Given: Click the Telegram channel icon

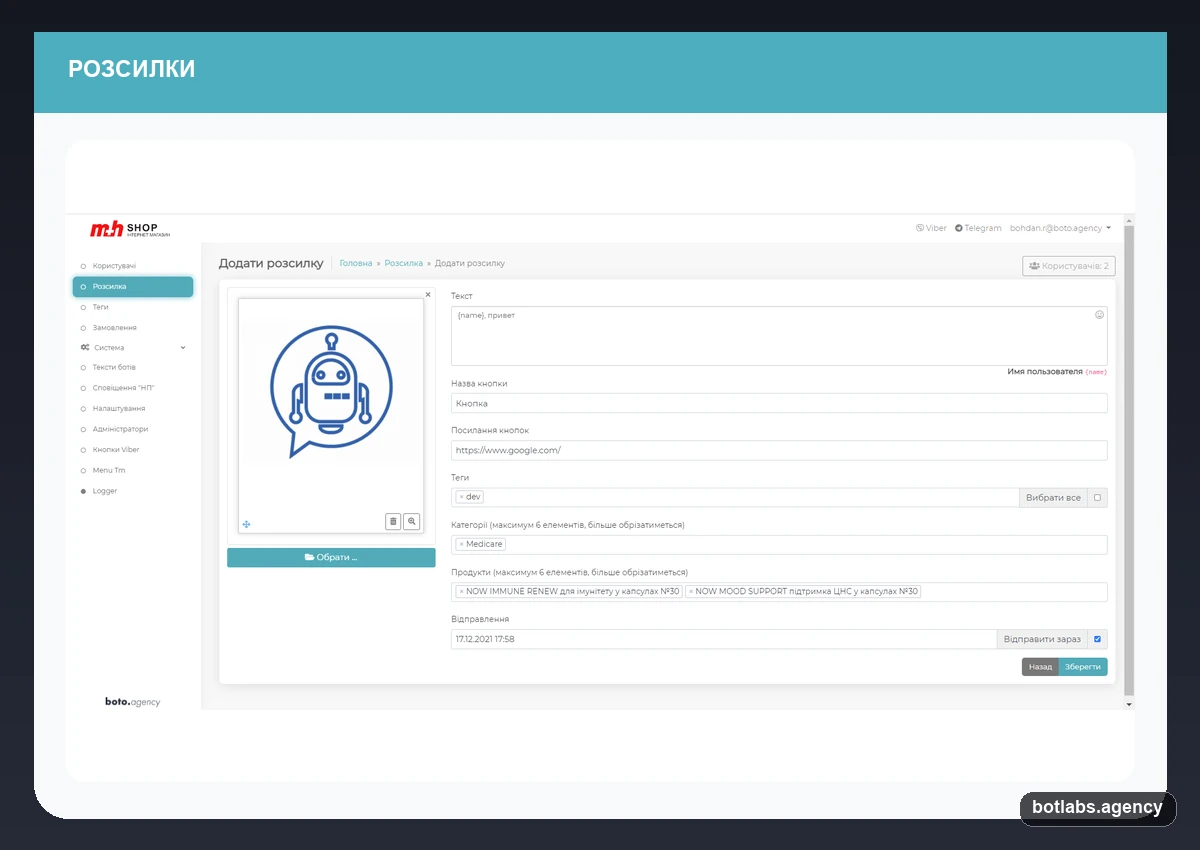Looking at the screenshot, I should pos(959,228).
